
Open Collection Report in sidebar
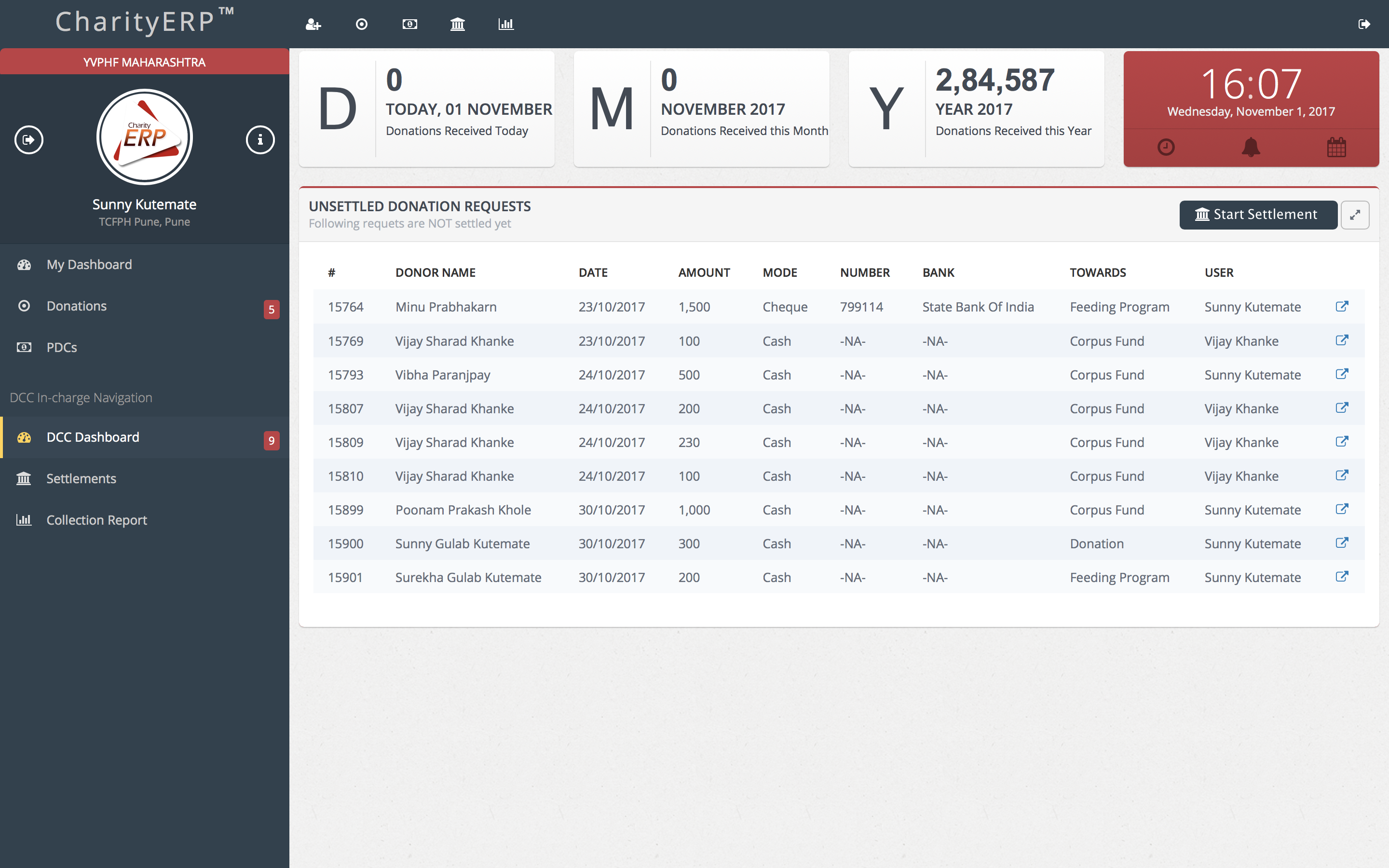pos(96,520)
